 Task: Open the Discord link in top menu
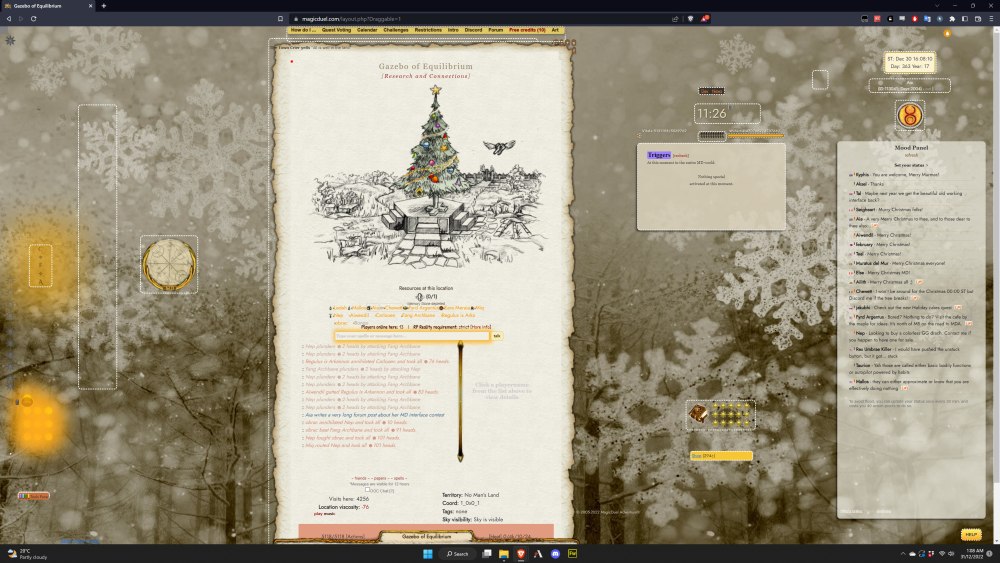coord(473,30)
